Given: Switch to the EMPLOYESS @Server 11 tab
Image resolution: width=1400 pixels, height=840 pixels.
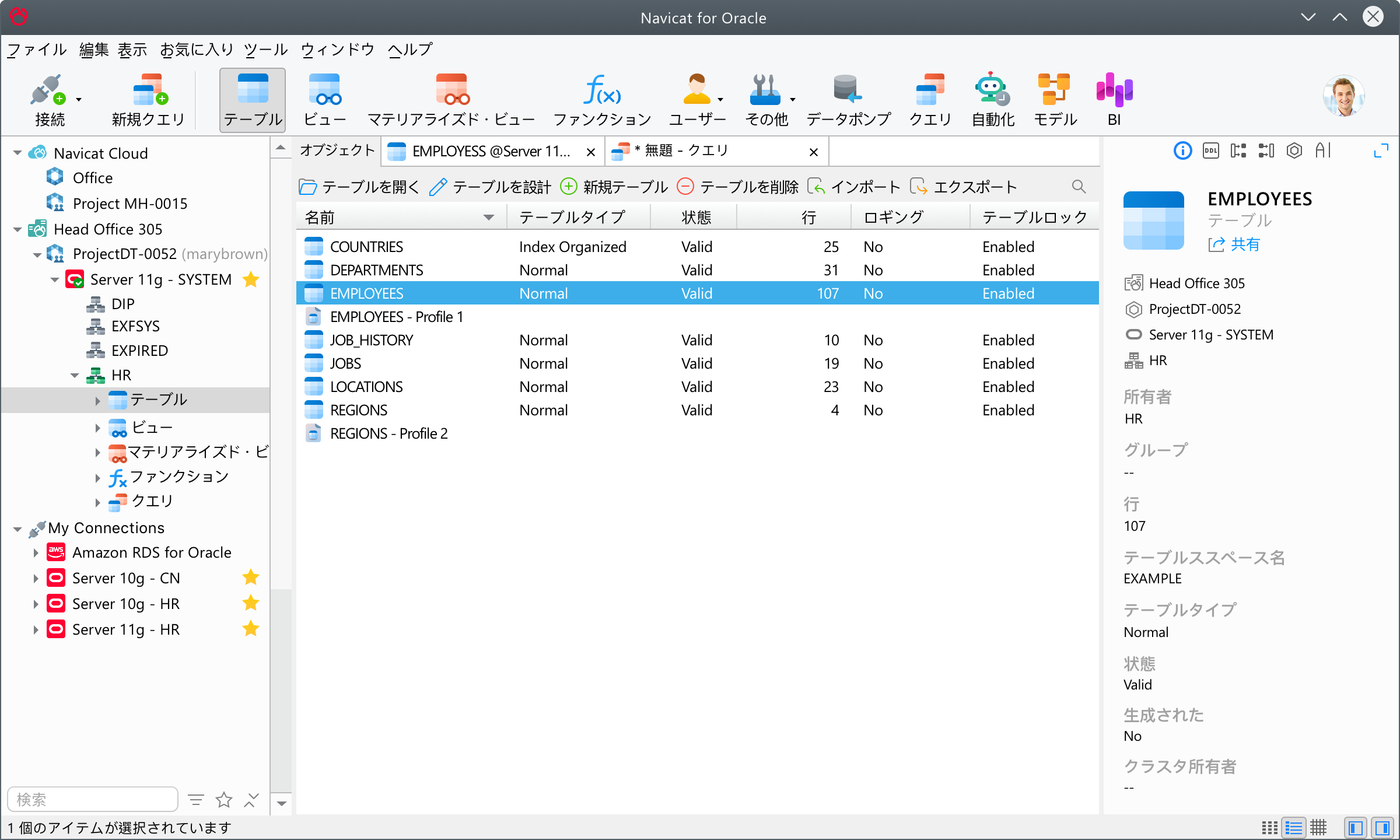Looking at the screenshot, I should (x=492, y=152).
